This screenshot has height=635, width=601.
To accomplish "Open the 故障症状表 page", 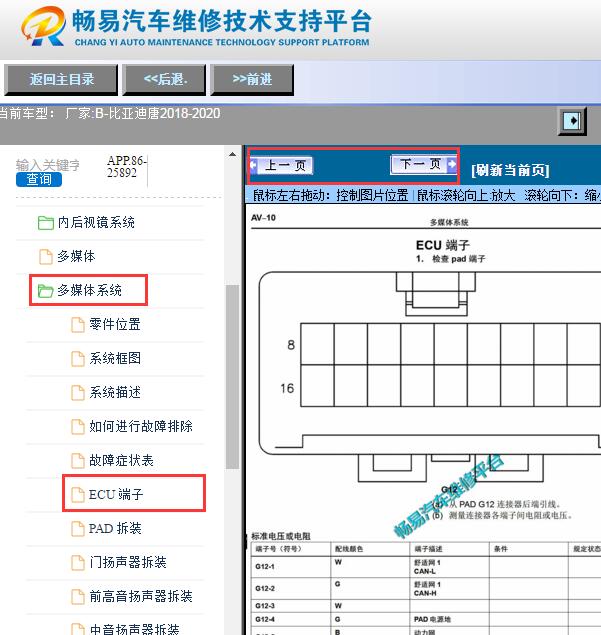I will pos(121,460).
